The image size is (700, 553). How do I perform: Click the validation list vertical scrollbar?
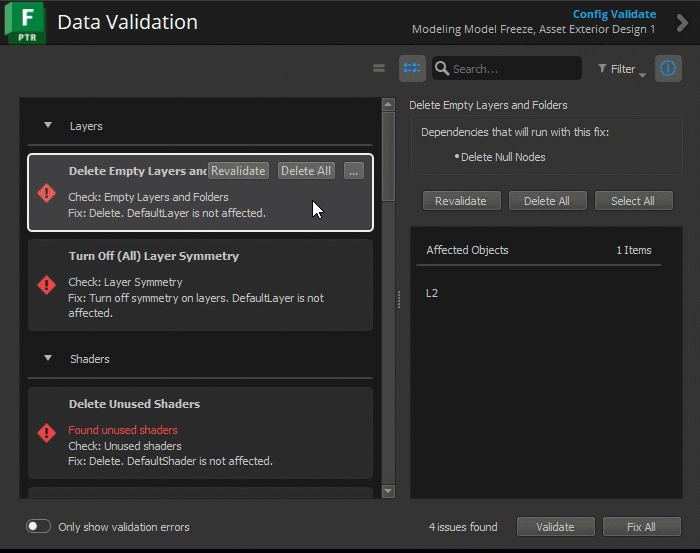tap(389, 150)
